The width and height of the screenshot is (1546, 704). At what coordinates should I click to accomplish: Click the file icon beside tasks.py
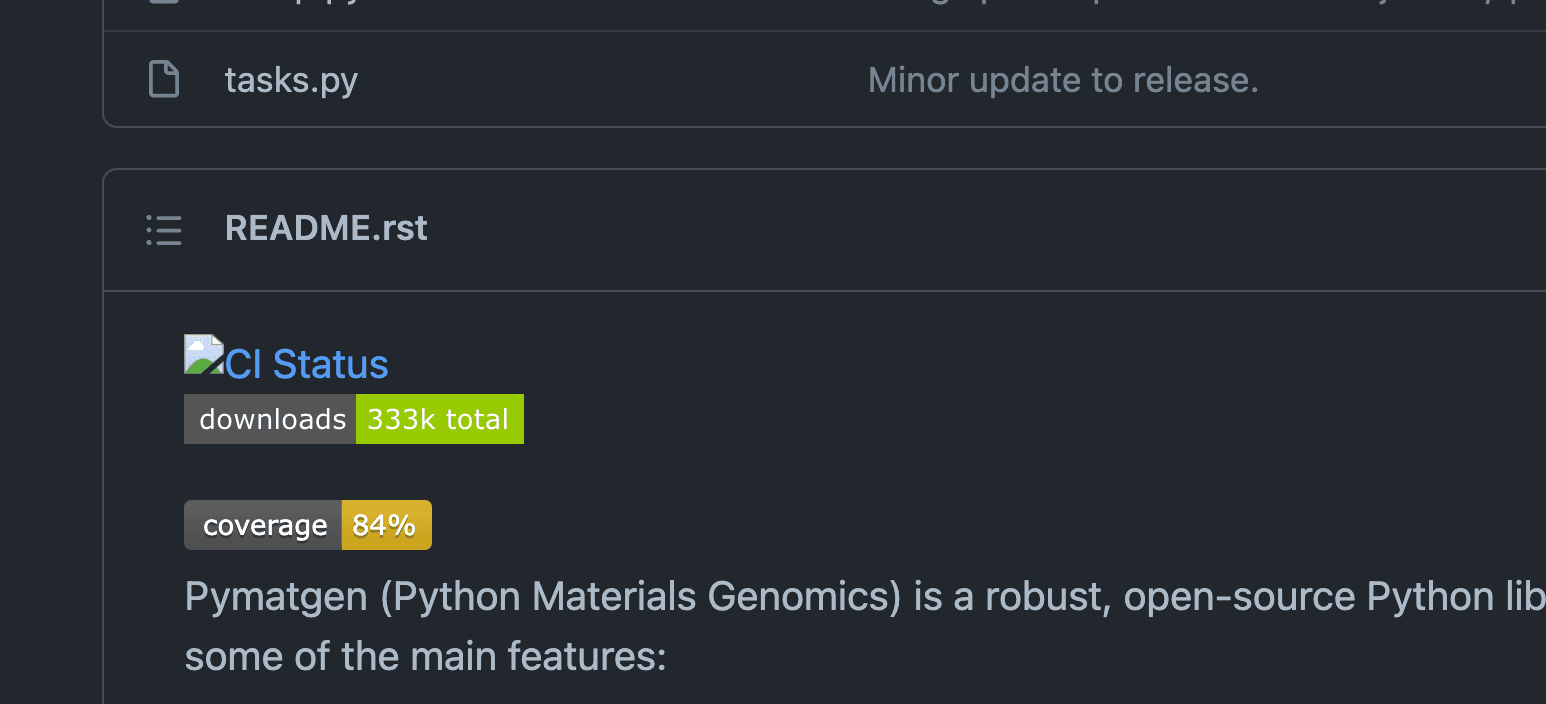[164, 79]
